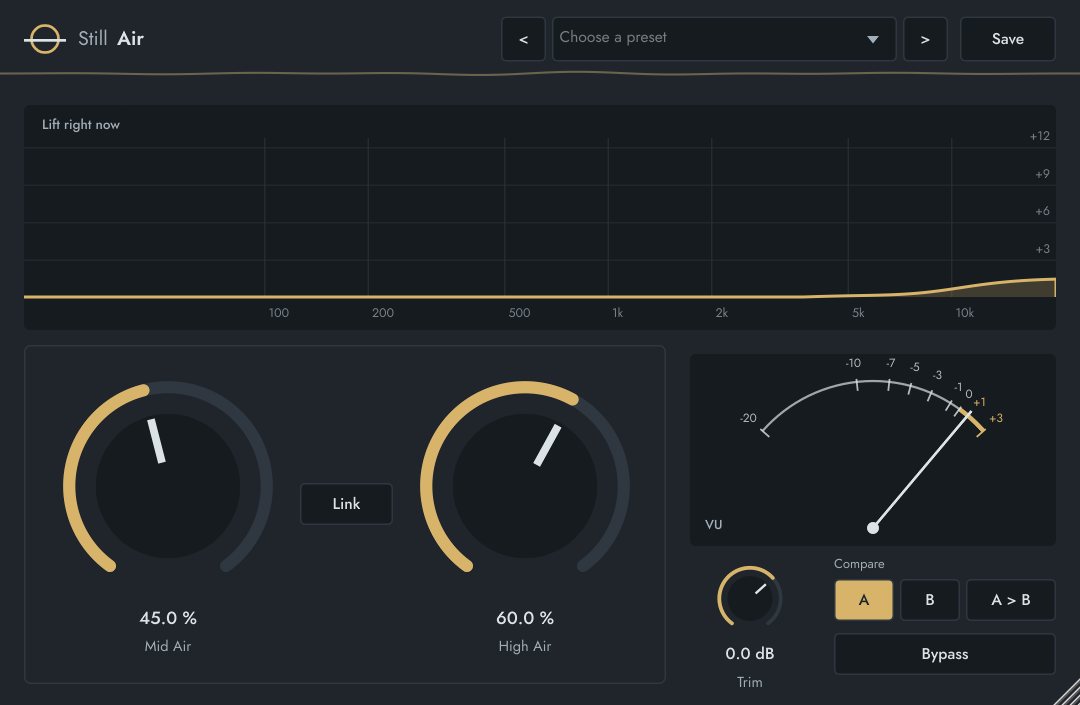Click the 500 frequency label
The image size is (1080, 705).
click(519, 313)
